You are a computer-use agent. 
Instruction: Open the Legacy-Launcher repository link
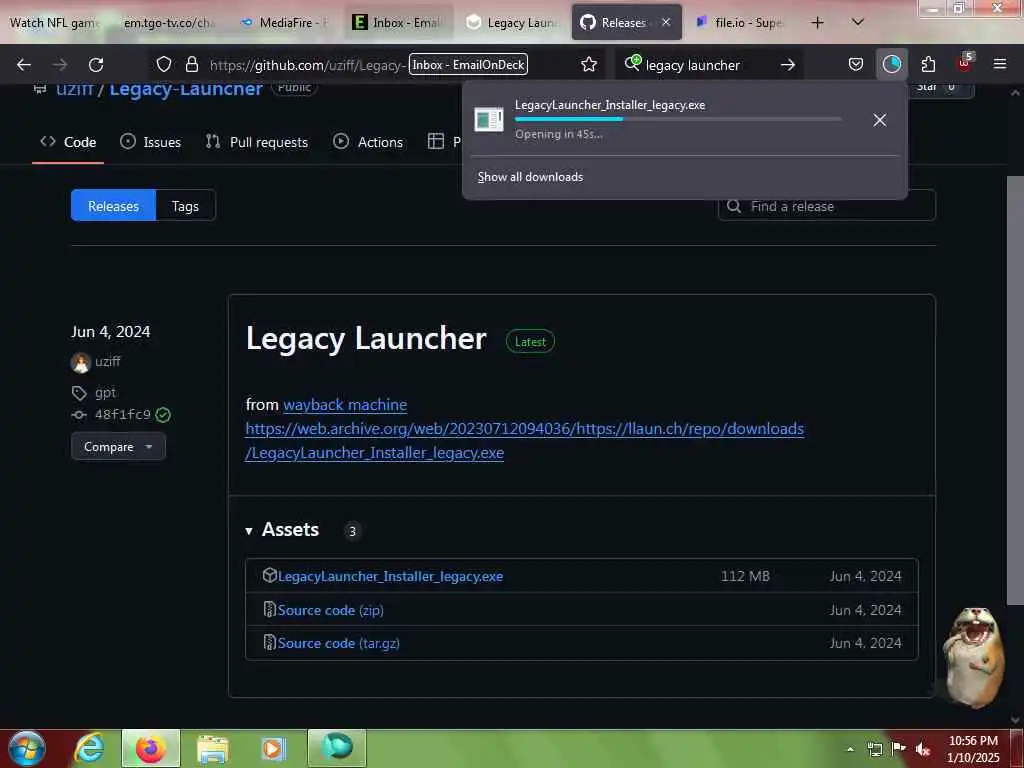pyautogui.click(x=186, y=89)
